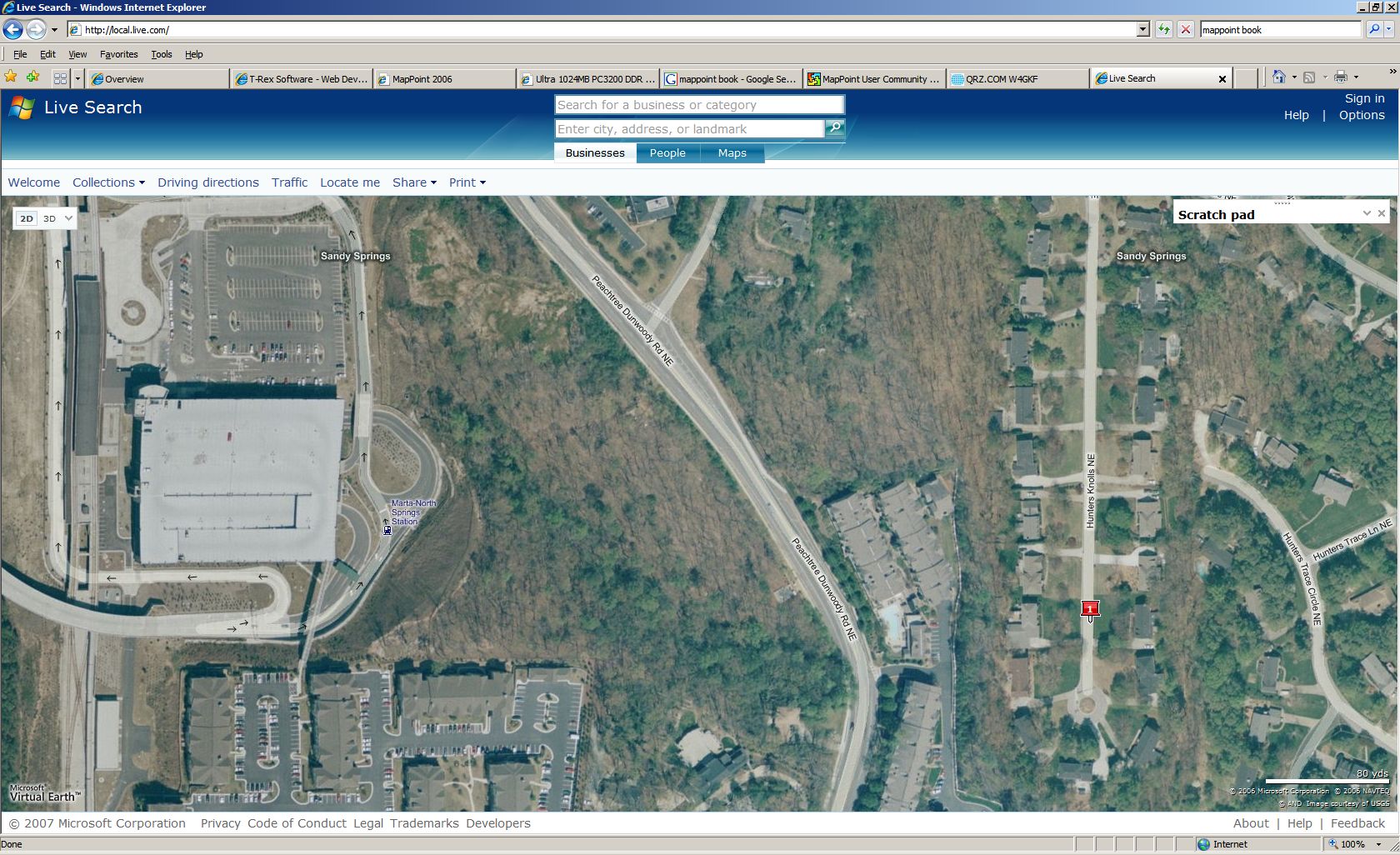Viewport: 1400px width, 855px height.
Task: Click the browser Home icon
Action: [1278, 77]
